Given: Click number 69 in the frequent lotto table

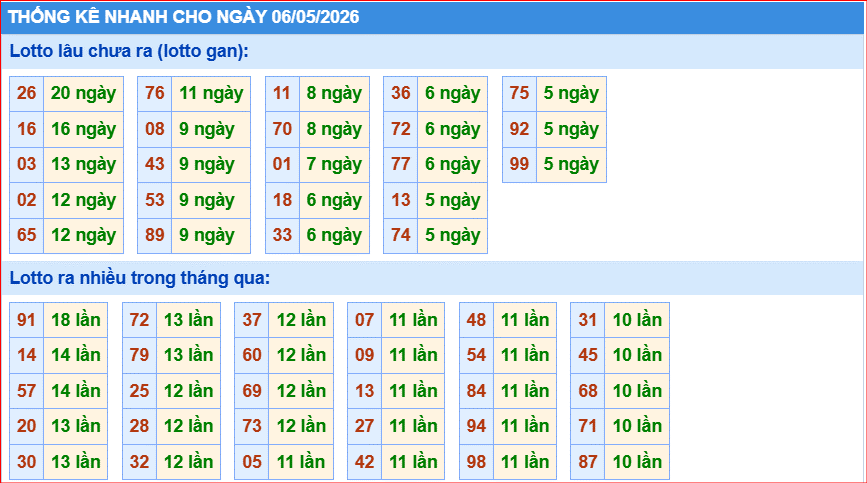Looking at the screenshot, I should tap(252, 391).
